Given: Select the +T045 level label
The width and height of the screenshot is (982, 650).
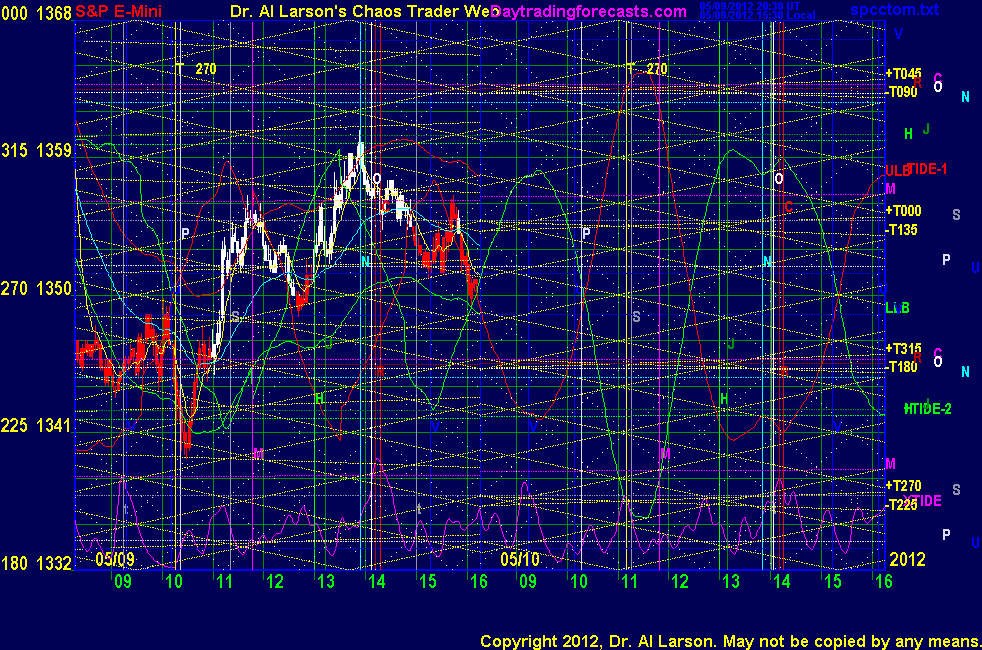Looking at the screenshot, I should (903, 74).
